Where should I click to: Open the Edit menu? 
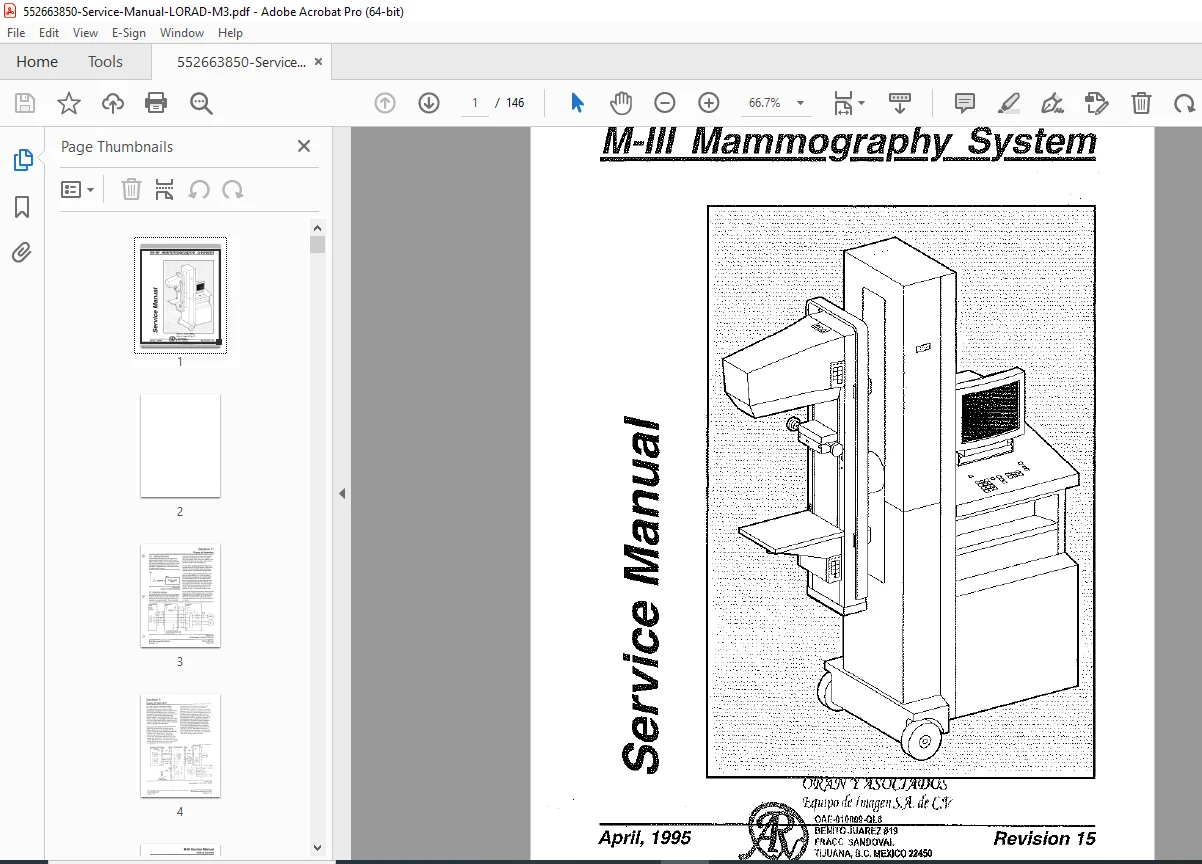49,33
